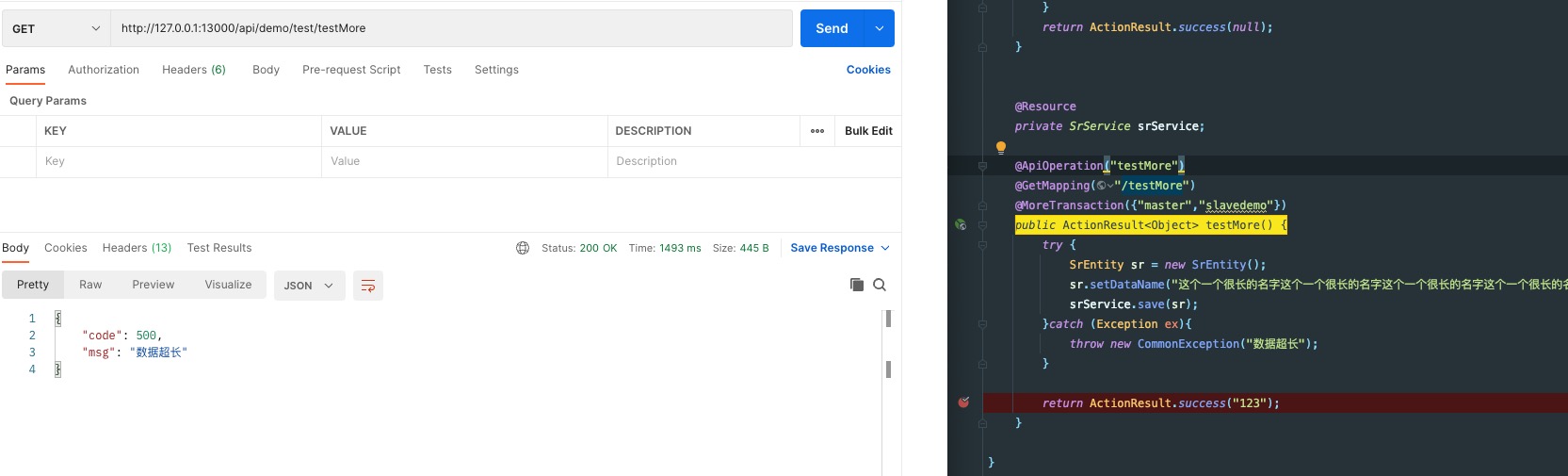Select the Raw response view
Screen dimensions: 1568x476
click(90, 285)
